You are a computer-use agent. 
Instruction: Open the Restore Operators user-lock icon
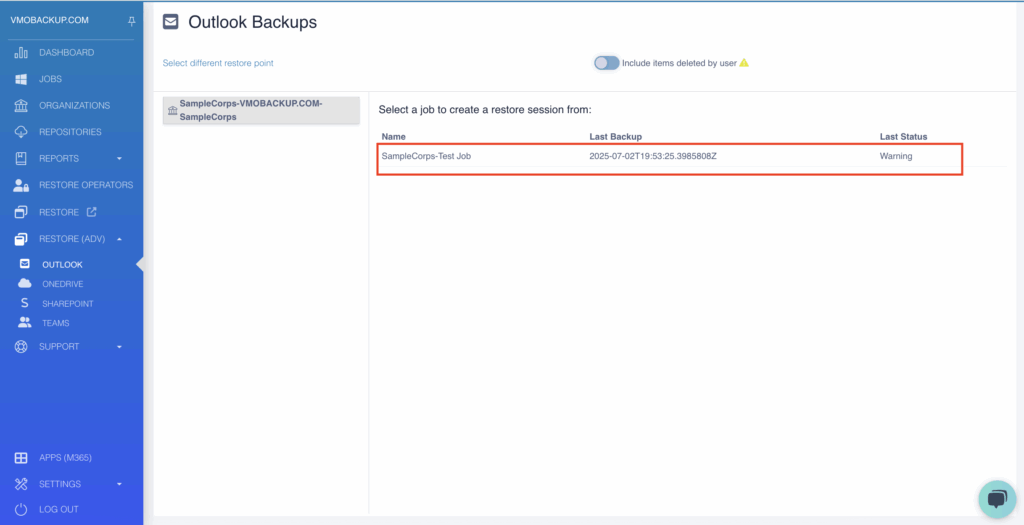coord(21,185)
